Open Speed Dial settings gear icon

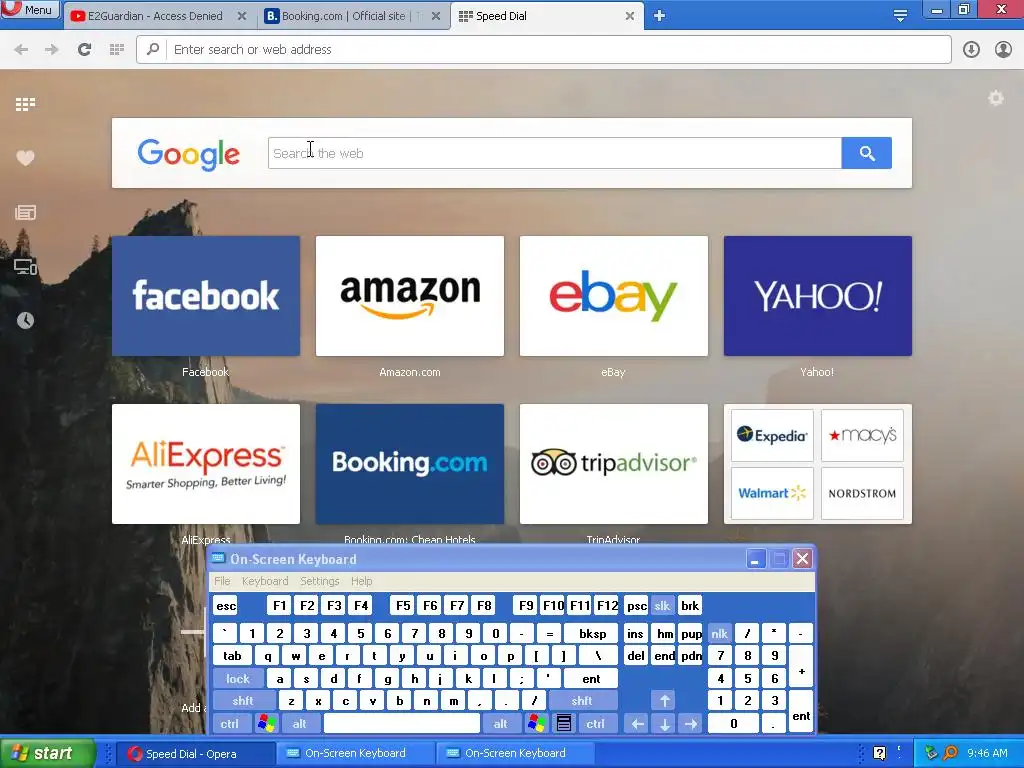(x=996, y=99)
